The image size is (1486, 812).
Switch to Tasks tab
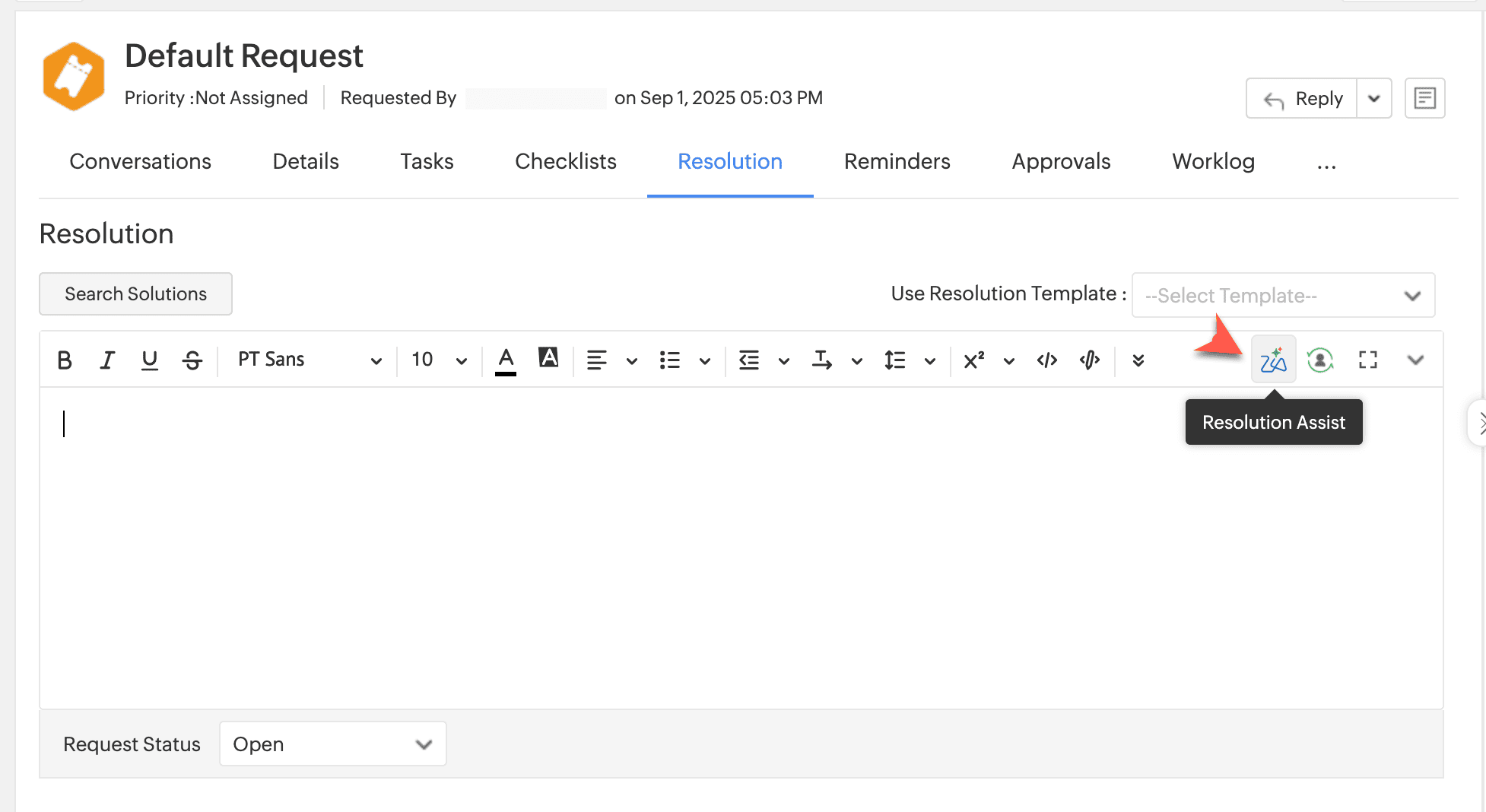tap(427, 161)
